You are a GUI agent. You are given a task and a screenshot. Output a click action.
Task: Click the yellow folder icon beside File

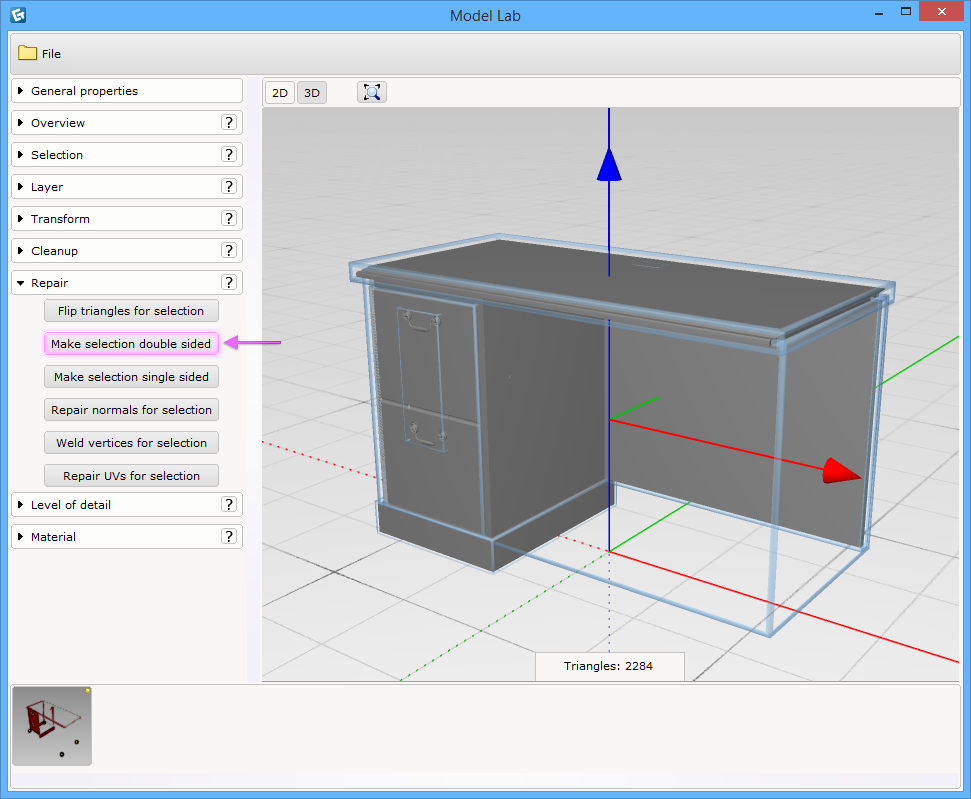tap(27, 53)
